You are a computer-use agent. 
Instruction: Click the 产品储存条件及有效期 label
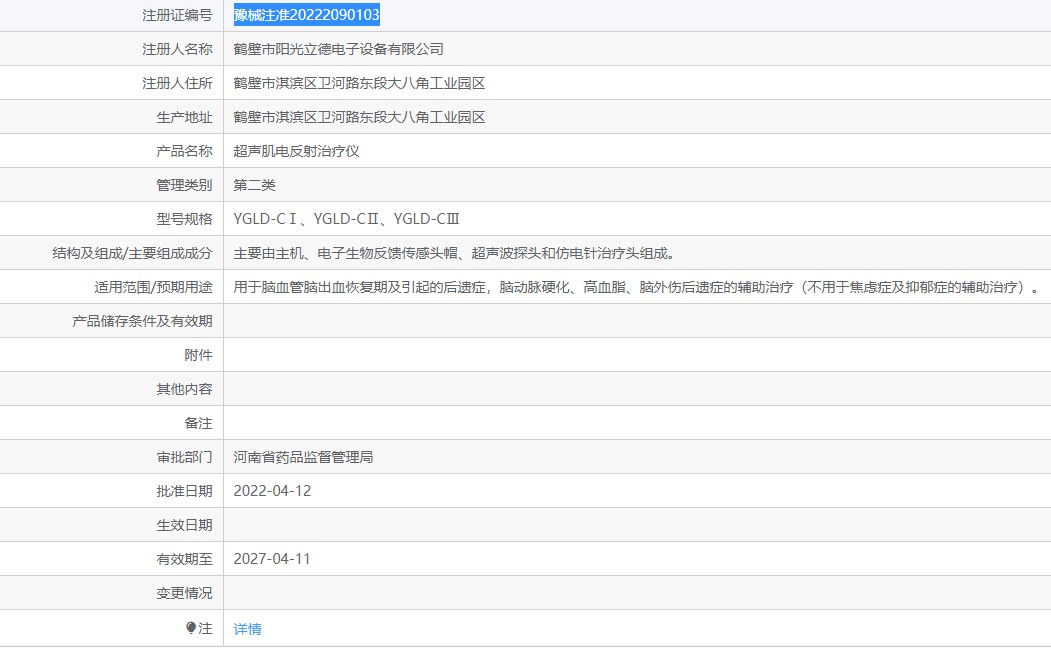(142, 321)
